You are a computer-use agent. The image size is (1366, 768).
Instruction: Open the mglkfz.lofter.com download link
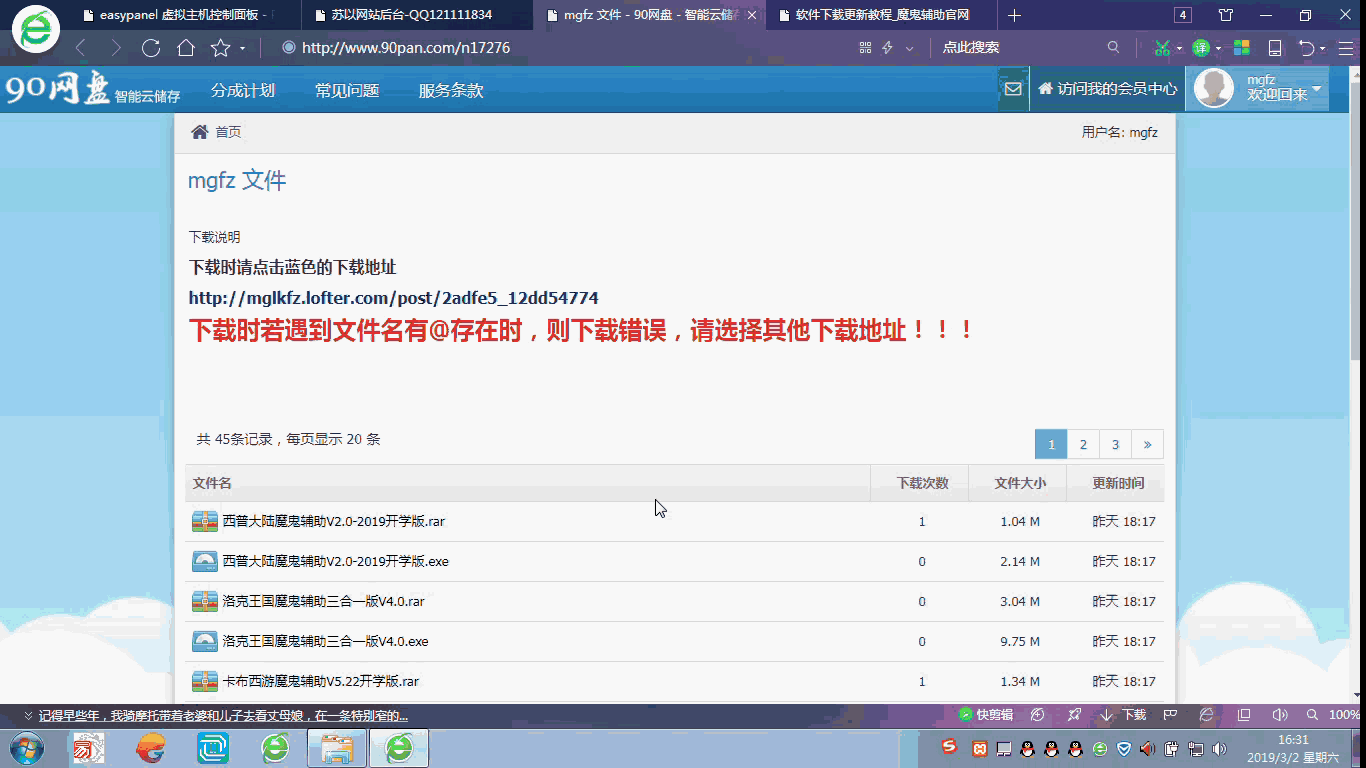coord(394,298)
